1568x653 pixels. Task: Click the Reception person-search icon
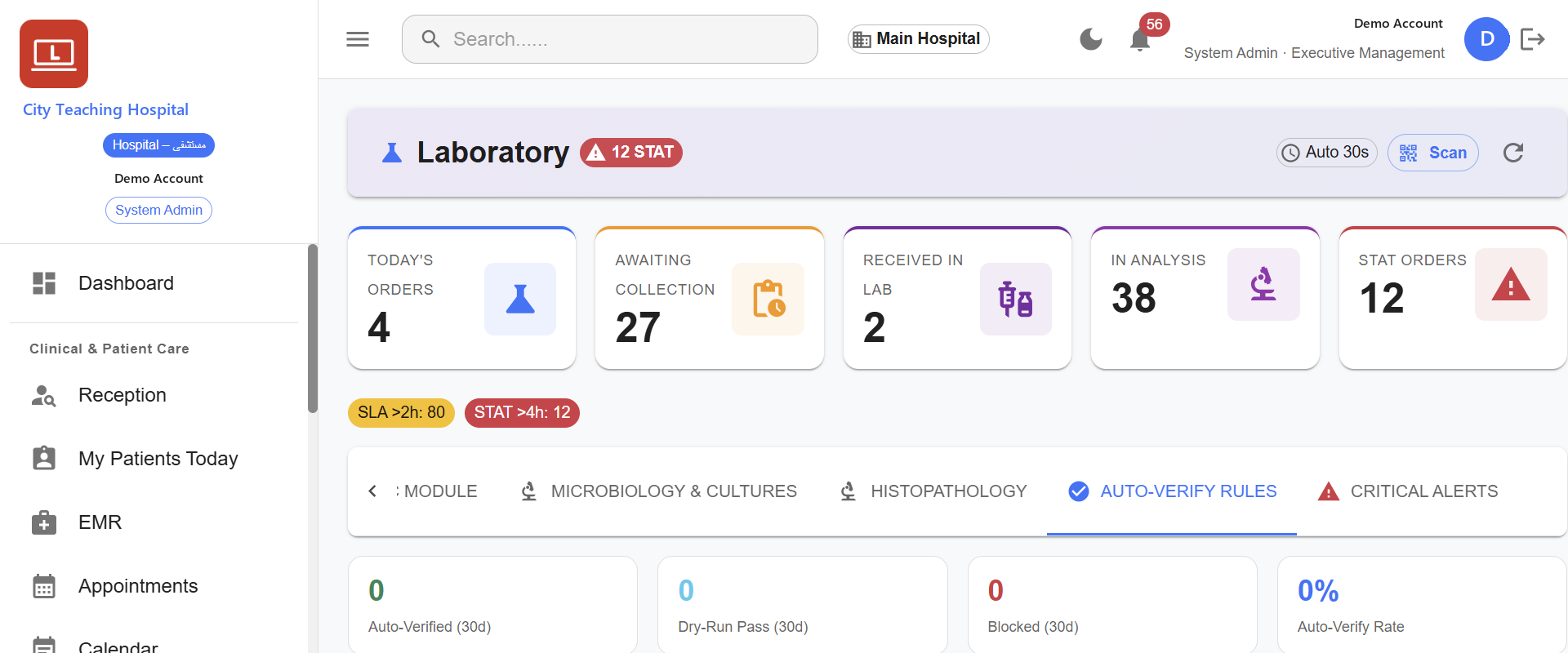coord(44,395)
